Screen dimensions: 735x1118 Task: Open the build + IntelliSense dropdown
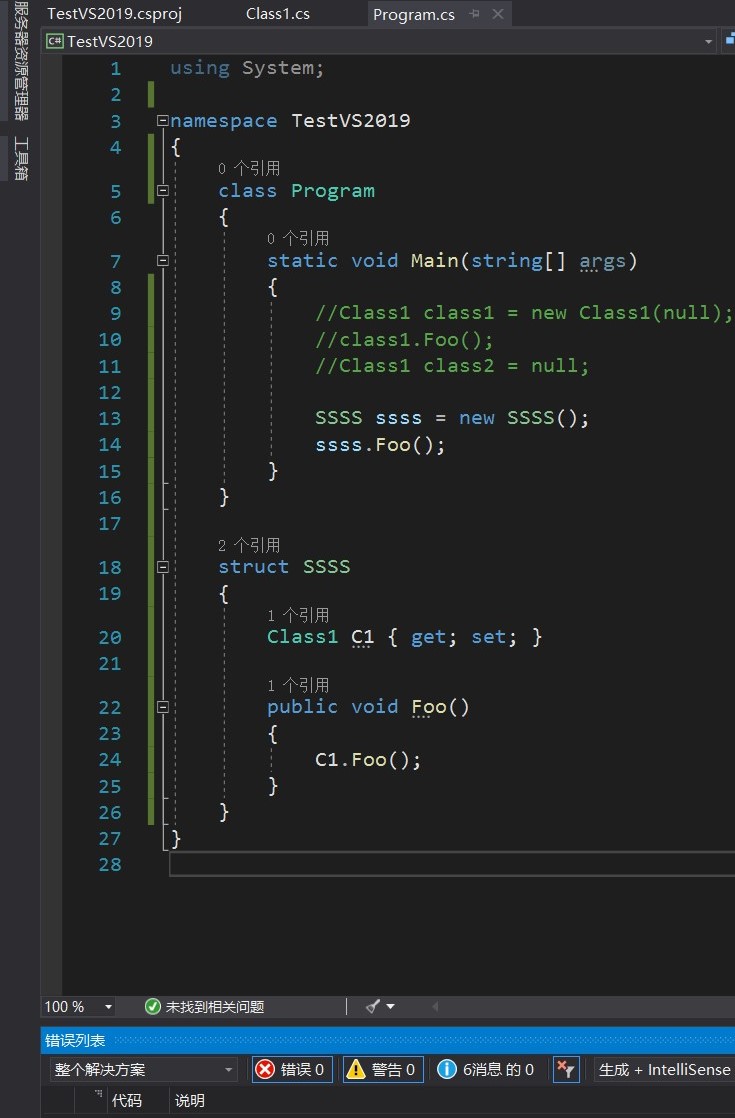coord(664,1070)
